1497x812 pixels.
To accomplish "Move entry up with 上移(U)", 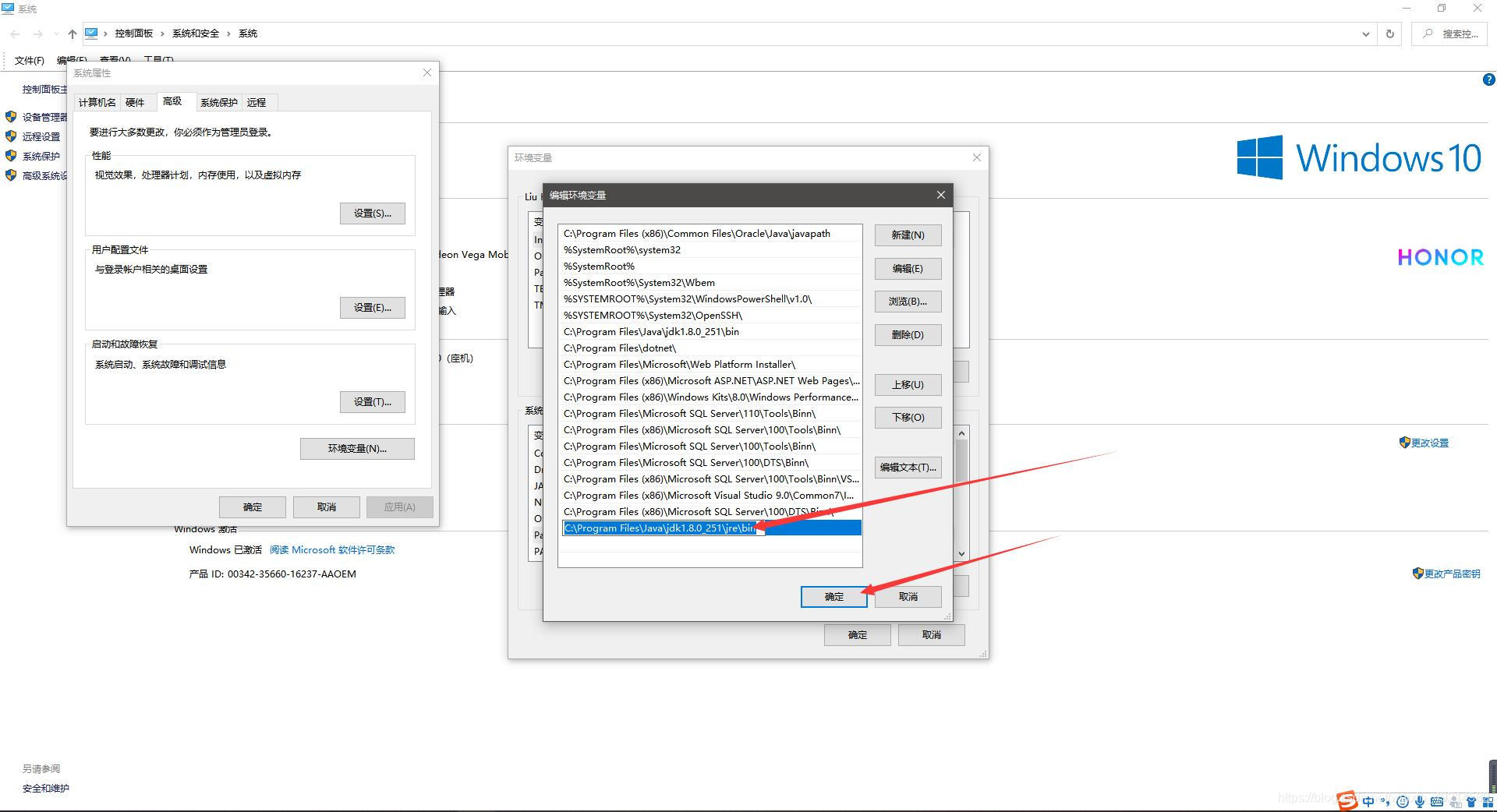I will click(908, 384).
